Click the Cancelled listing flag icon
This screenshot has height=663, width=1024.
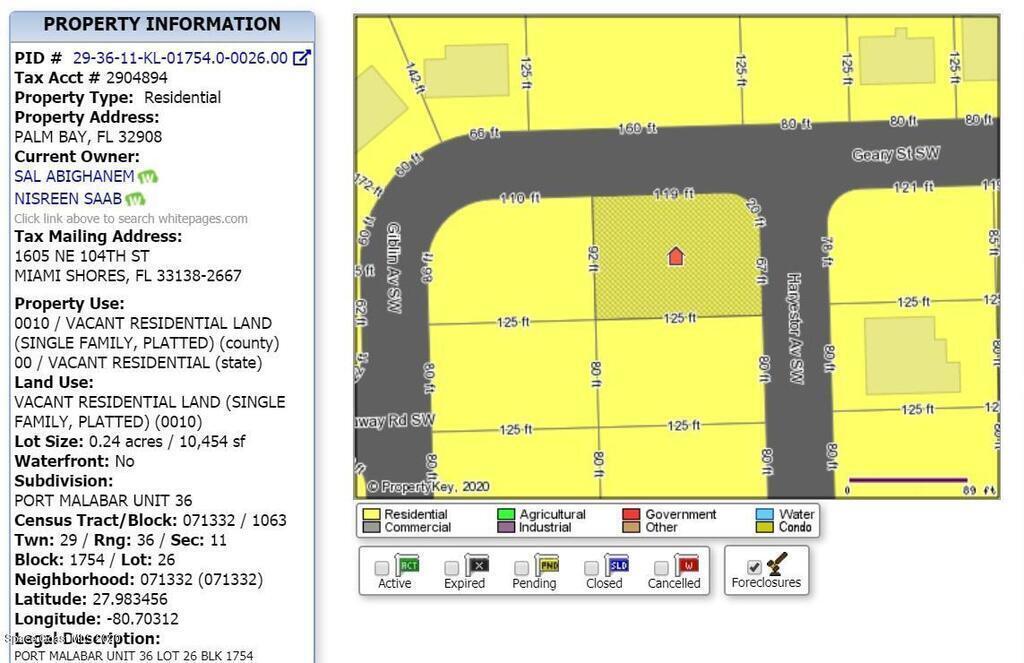coord(686,565)
